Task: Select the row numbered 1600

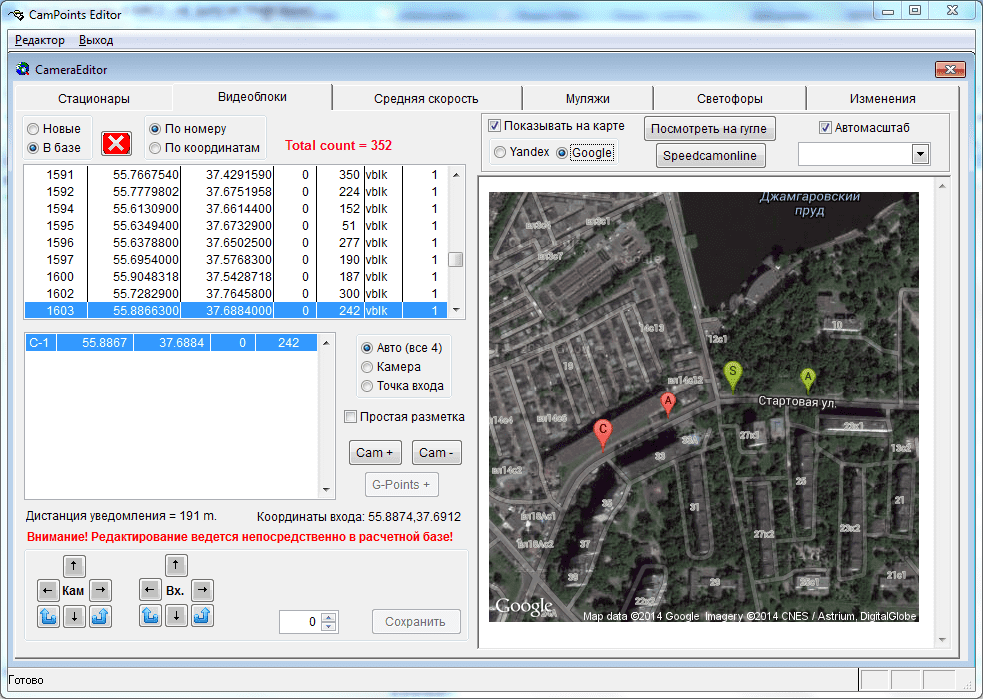Action: pyautogui.click(x=236, y=276)
